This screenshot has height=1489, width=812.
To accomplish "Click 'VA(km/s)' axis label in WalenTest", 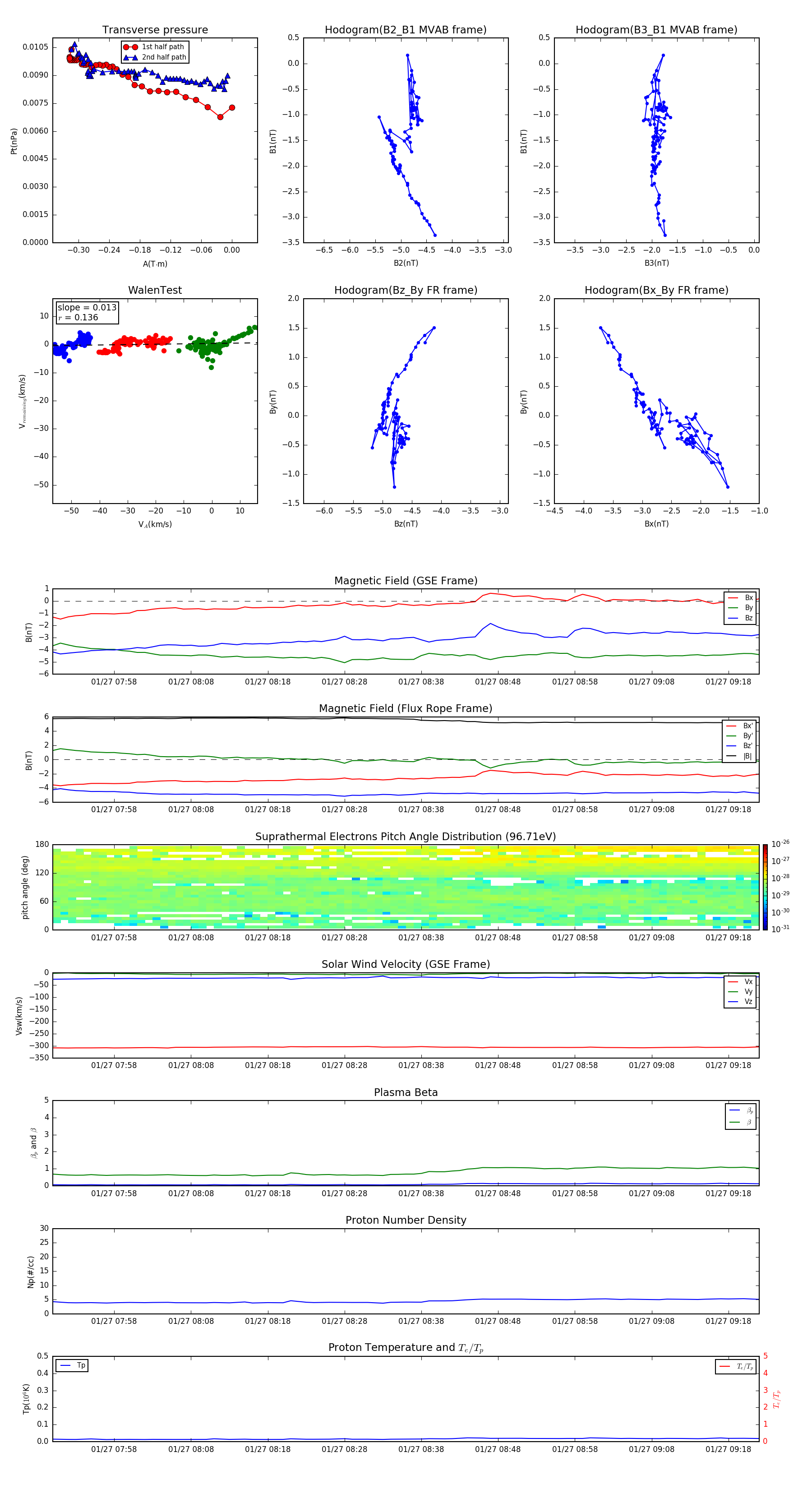I will (x=155, y=524).
